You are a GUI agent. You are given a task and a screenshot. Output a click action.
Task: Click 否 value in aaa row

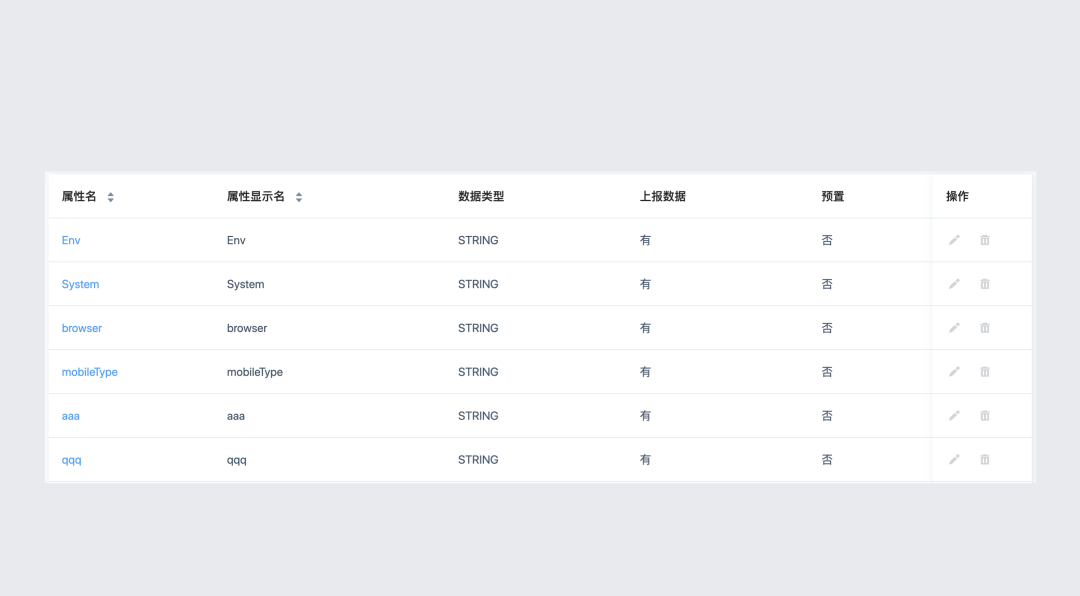point(827,416)
